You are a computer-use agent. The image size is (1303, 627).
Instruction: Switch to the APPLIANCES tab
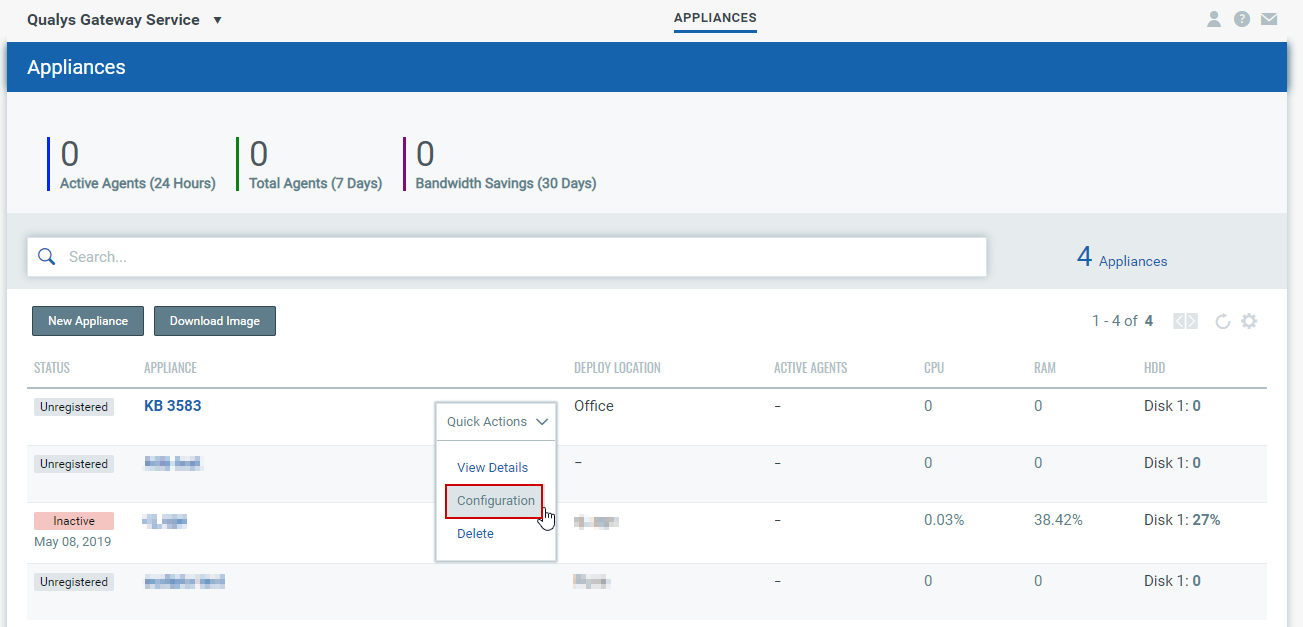[x=714, y=18]
